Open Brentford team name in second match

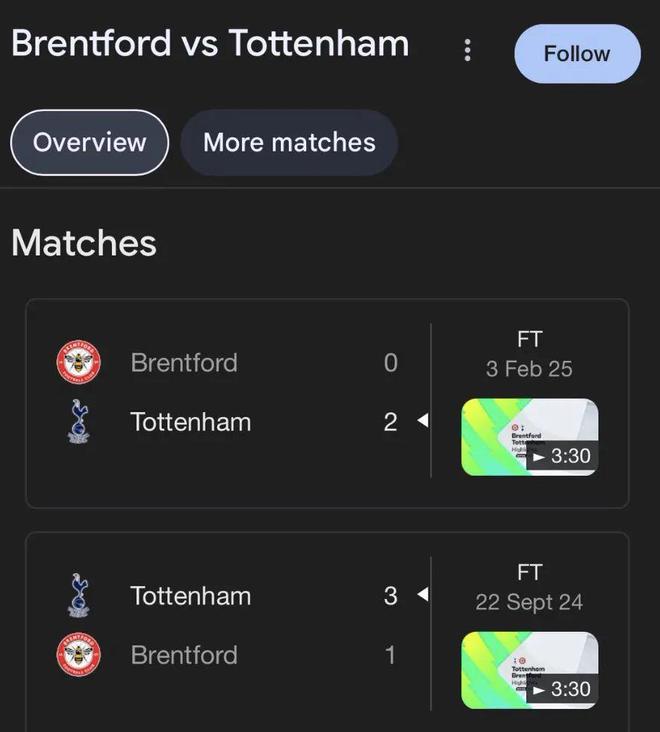(184, 655)
